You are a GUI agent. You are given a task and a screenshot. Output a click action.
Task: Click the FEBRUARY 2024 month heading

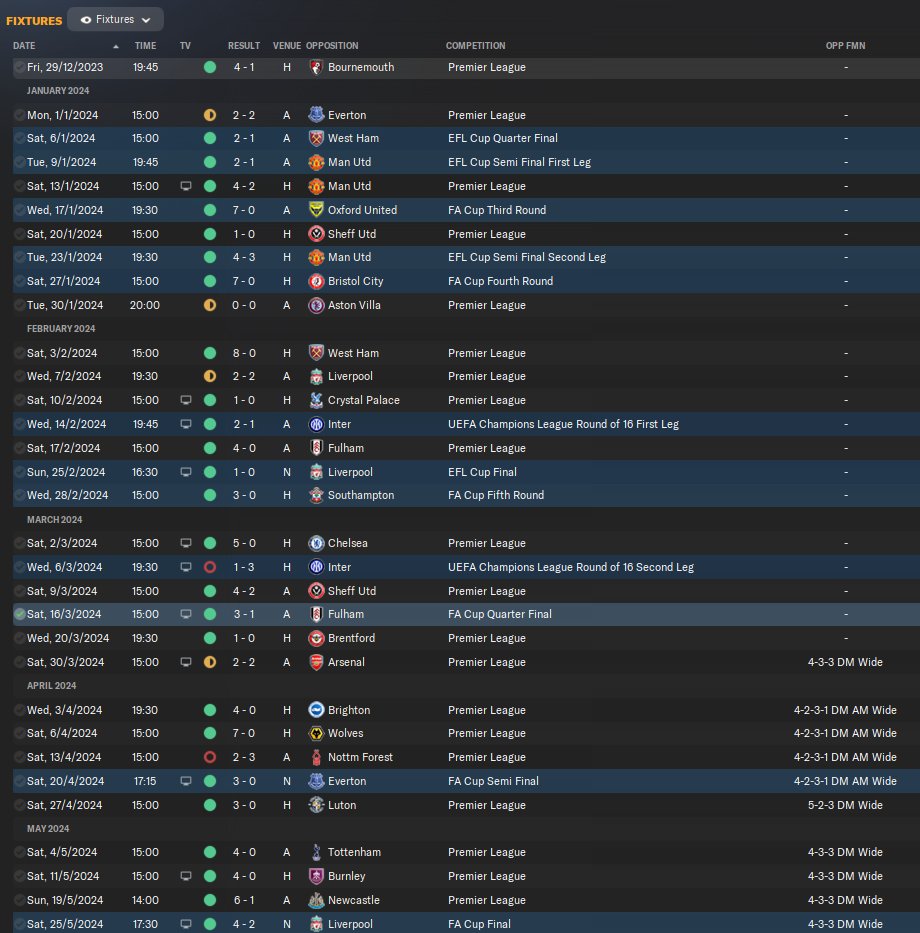(x=61, y=329)
